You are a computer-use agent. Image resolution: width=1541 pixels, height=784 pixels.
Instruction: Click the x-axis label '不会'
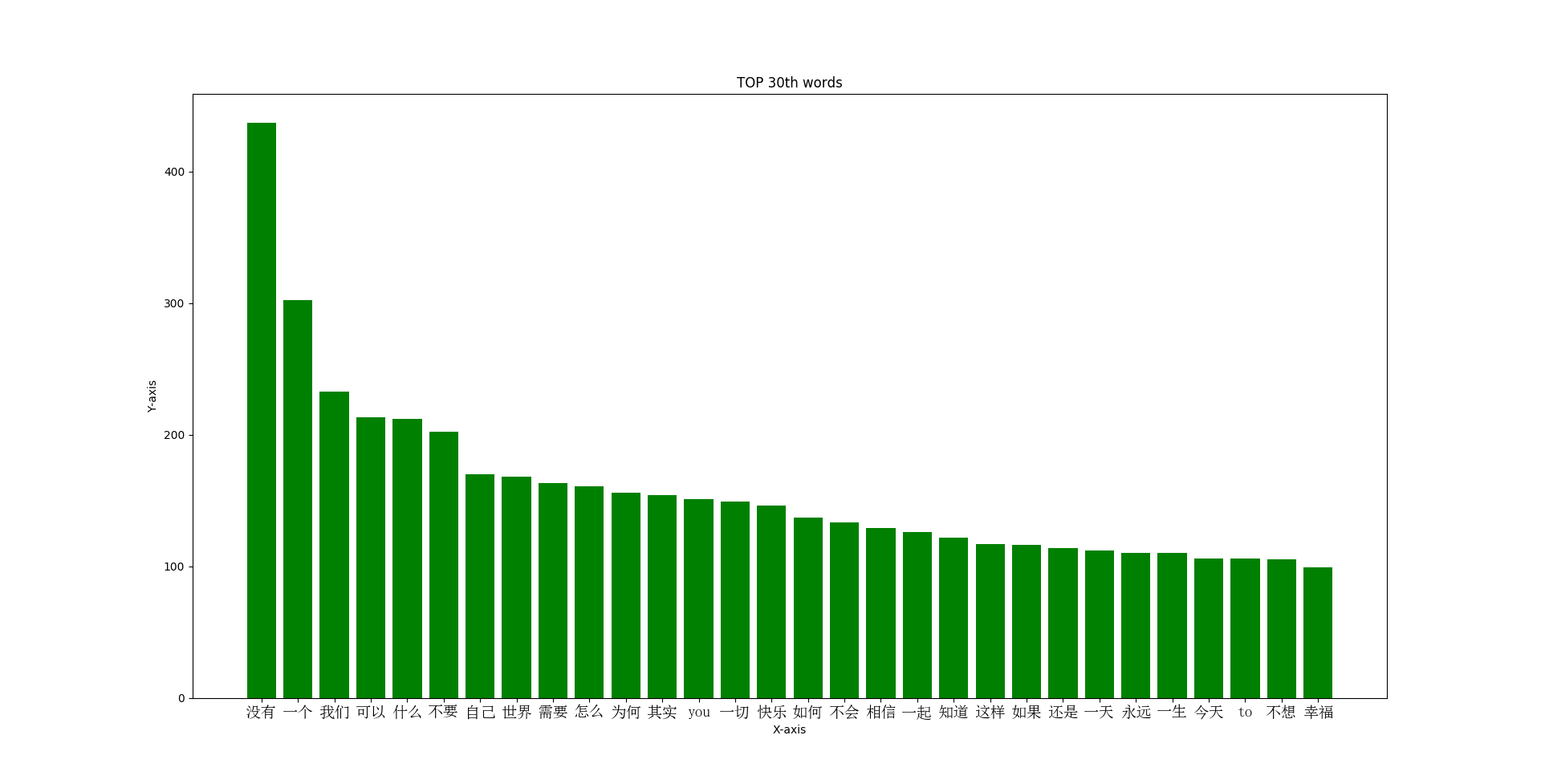[844, 712]
